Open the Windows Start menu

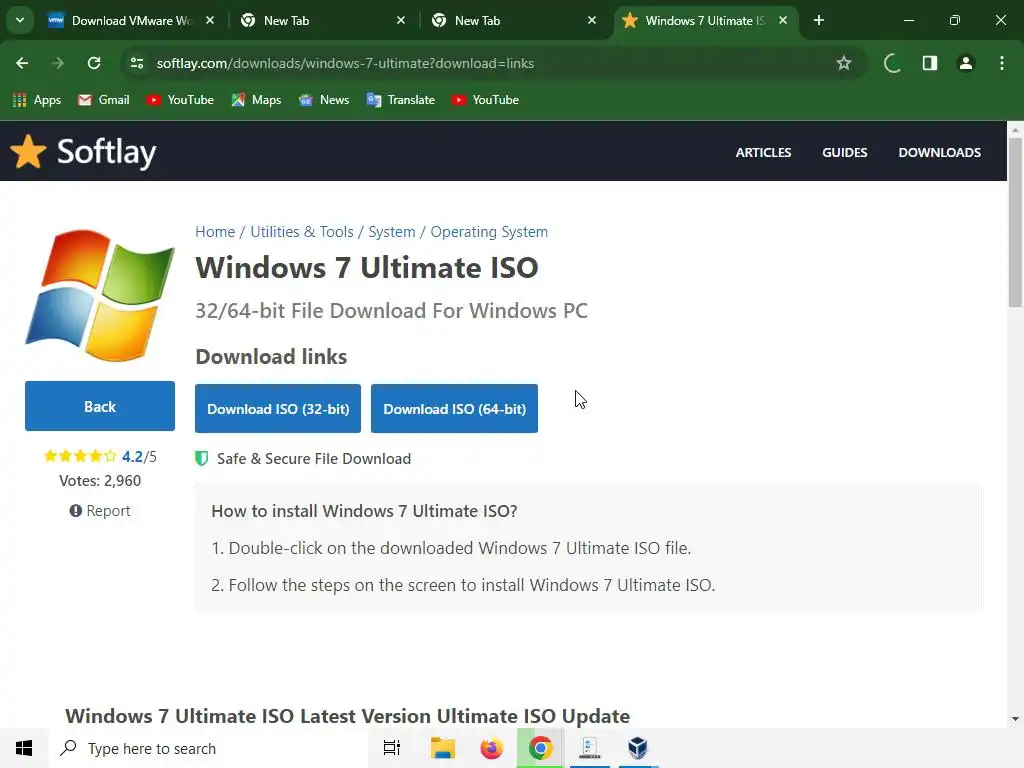click(x=24, y=748)
